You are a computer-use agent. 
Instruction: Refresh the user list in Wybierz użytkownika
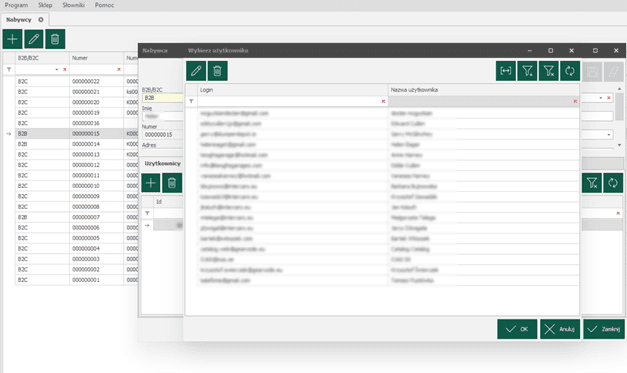[x=570, y=71]
